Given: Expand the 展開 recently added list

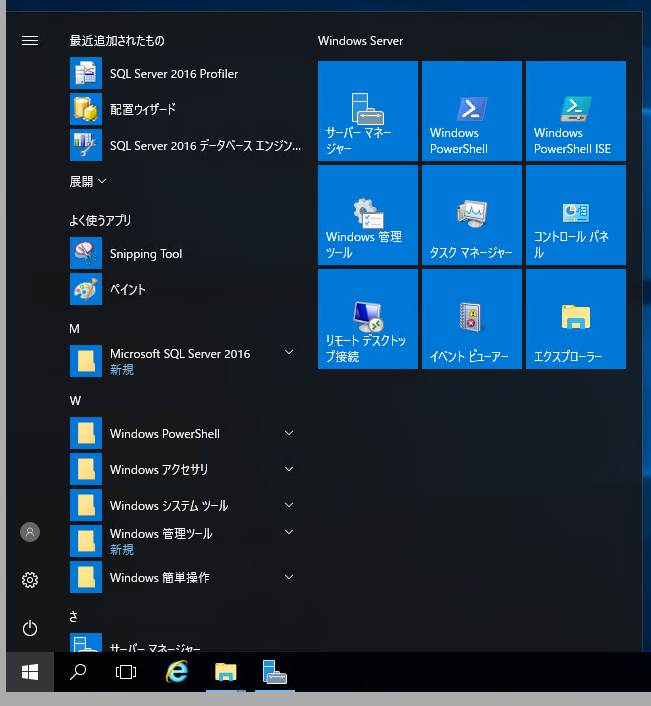Looking at the screenshot, I should (88, 181).
